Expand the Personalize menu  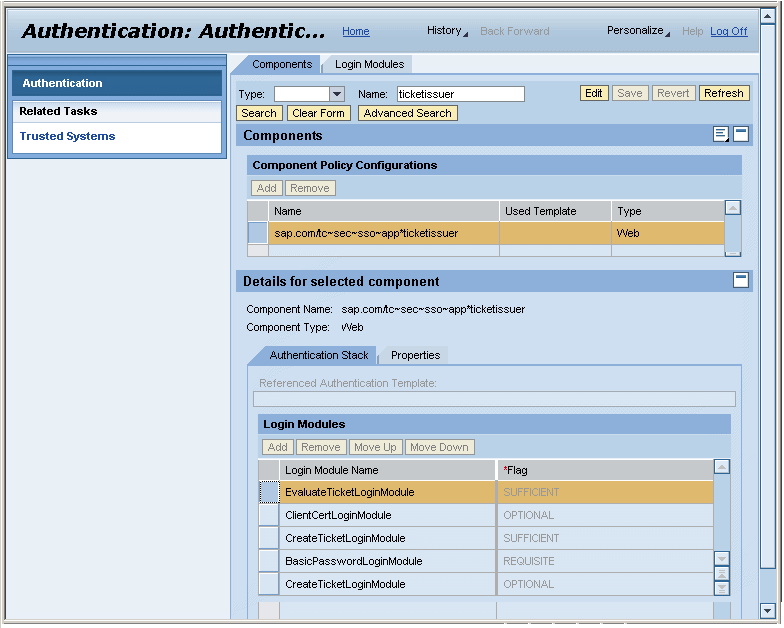(639, 31)
